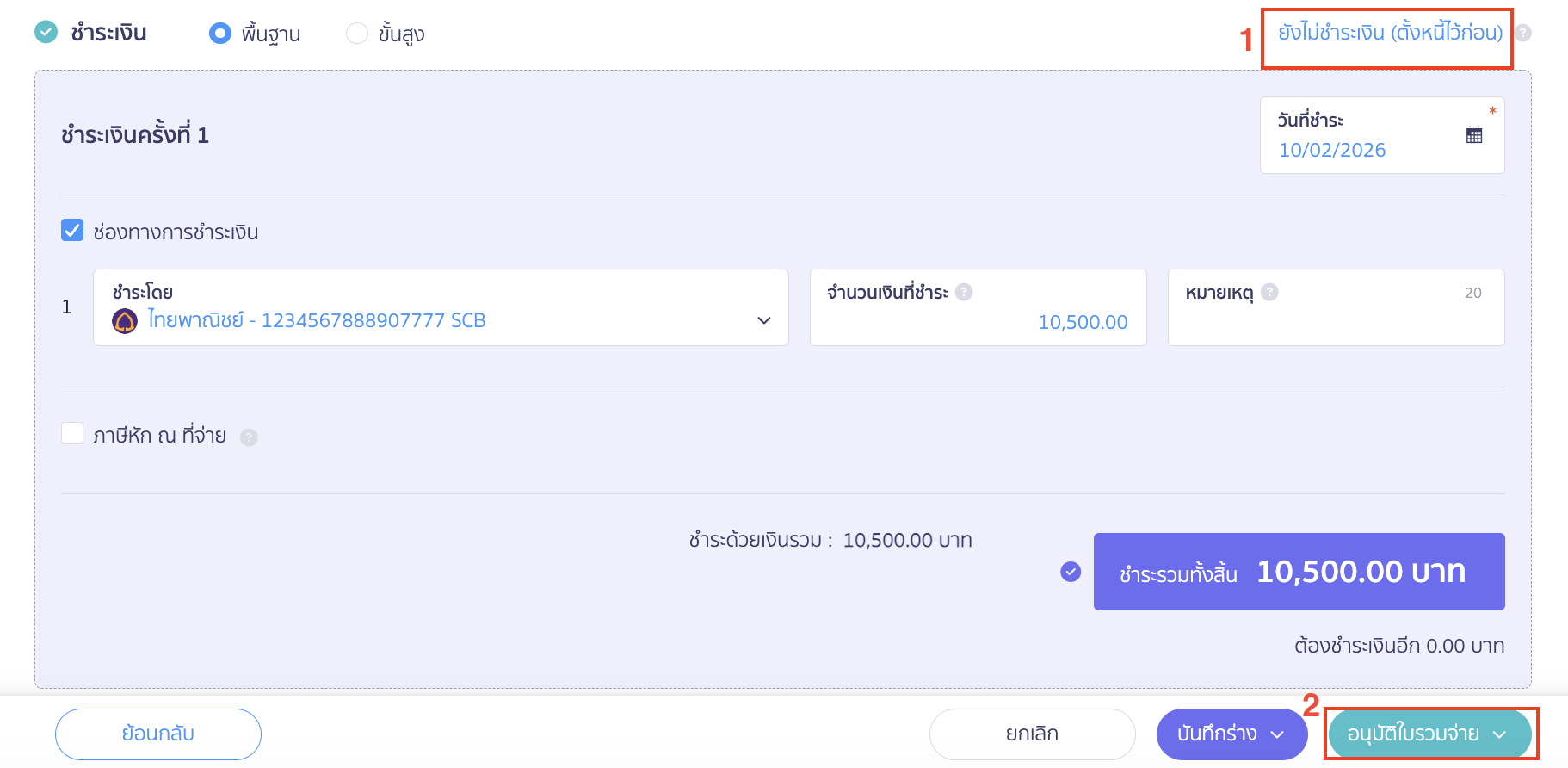
Task: Click the check icon next to ชำระรวมทั้งสิ้น amount
Action: (1069, 571)
